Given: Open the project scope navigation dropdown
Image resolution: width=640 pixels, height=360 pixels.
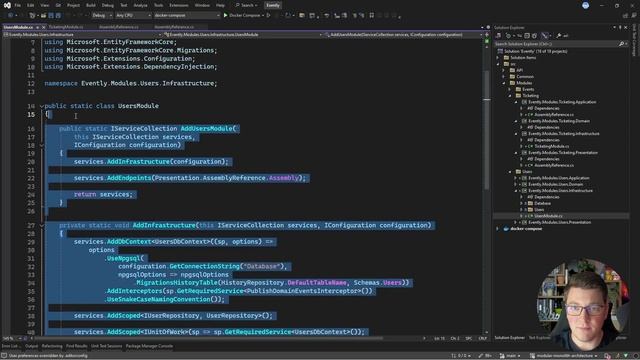Looking at the screenshot, I should click(x=82, y=35).
